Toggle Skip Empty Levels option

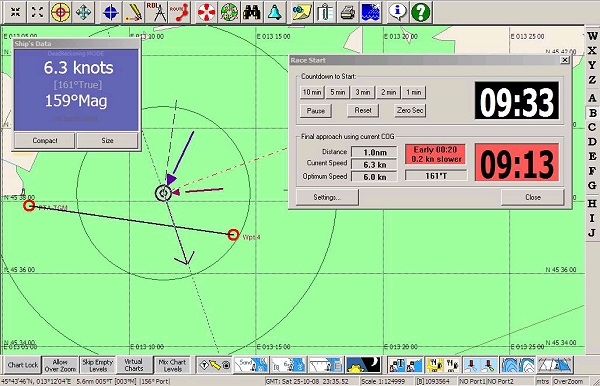(x=98, y=365)
